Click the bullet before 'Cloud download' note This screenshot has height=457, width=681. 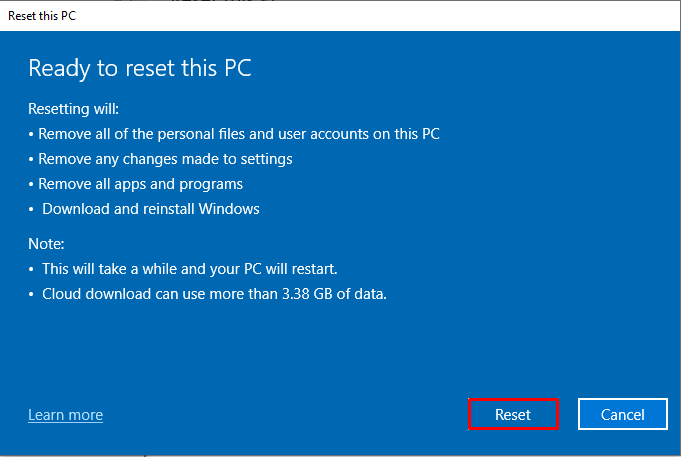pyautogui.click(x=31, y=295)
